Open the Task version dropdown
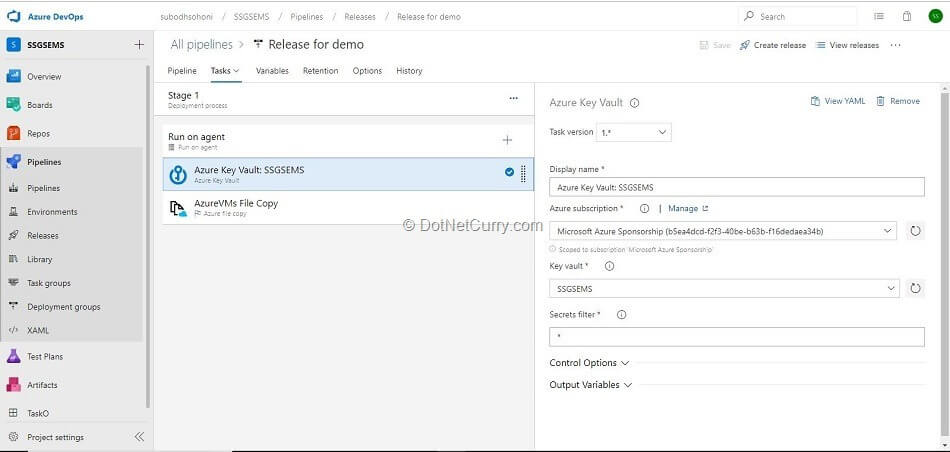Viewport: 950px width, 452px height. pyautogui.click(x=634, y=132)
